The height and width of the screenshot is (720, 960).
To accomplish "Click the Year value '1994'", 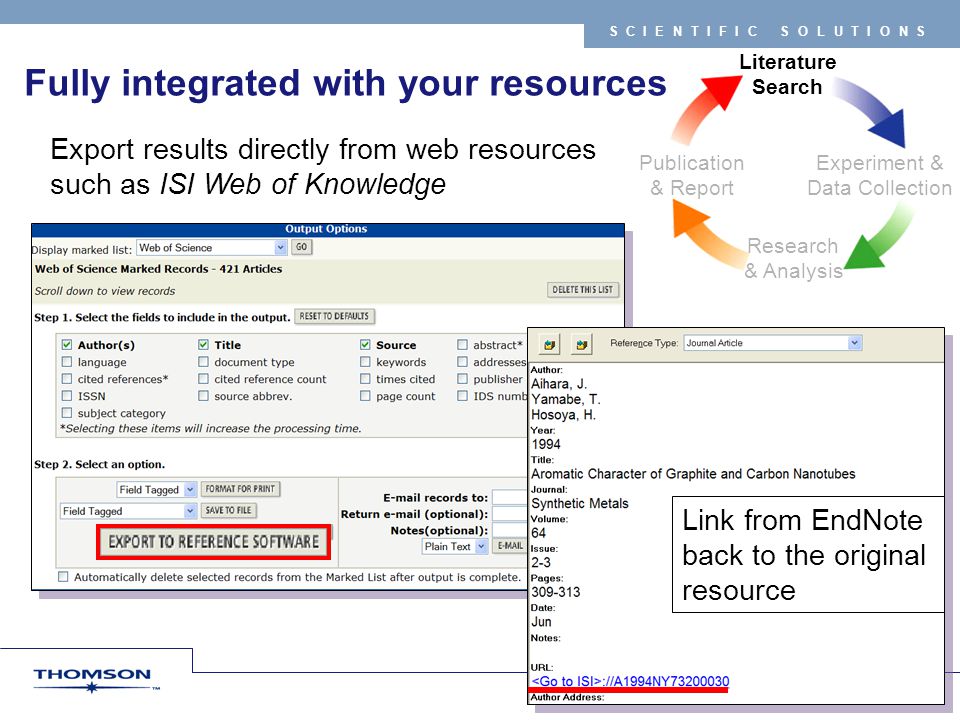I will tap(546, 444).
